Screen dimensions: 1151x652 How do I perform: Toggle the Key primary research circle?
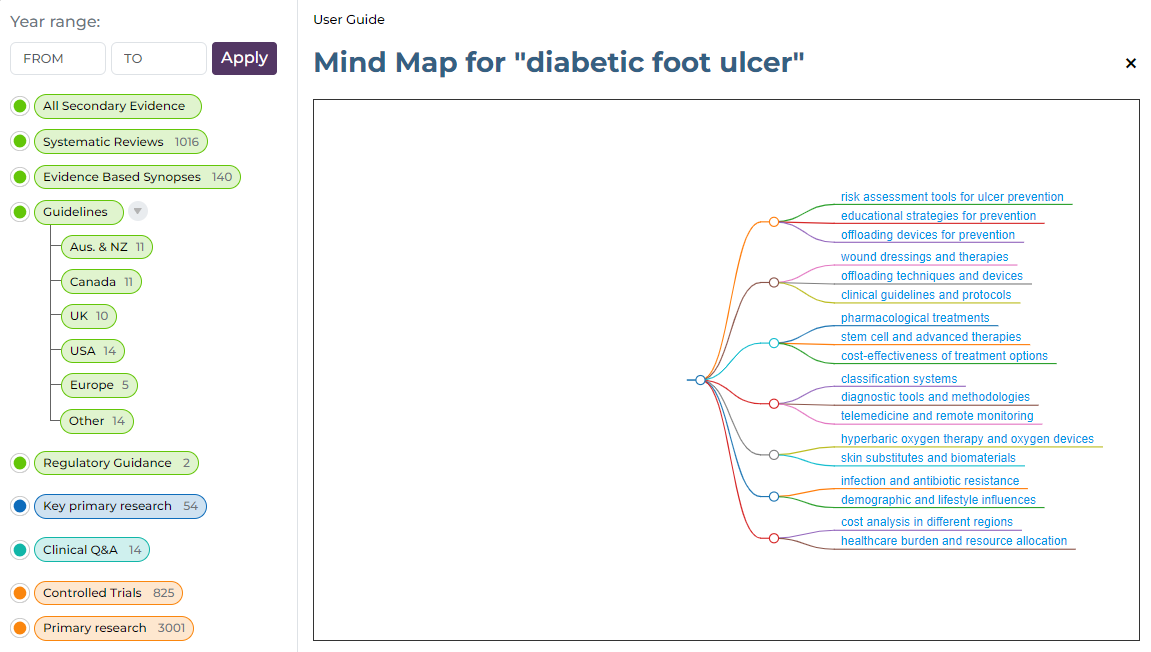20,506
